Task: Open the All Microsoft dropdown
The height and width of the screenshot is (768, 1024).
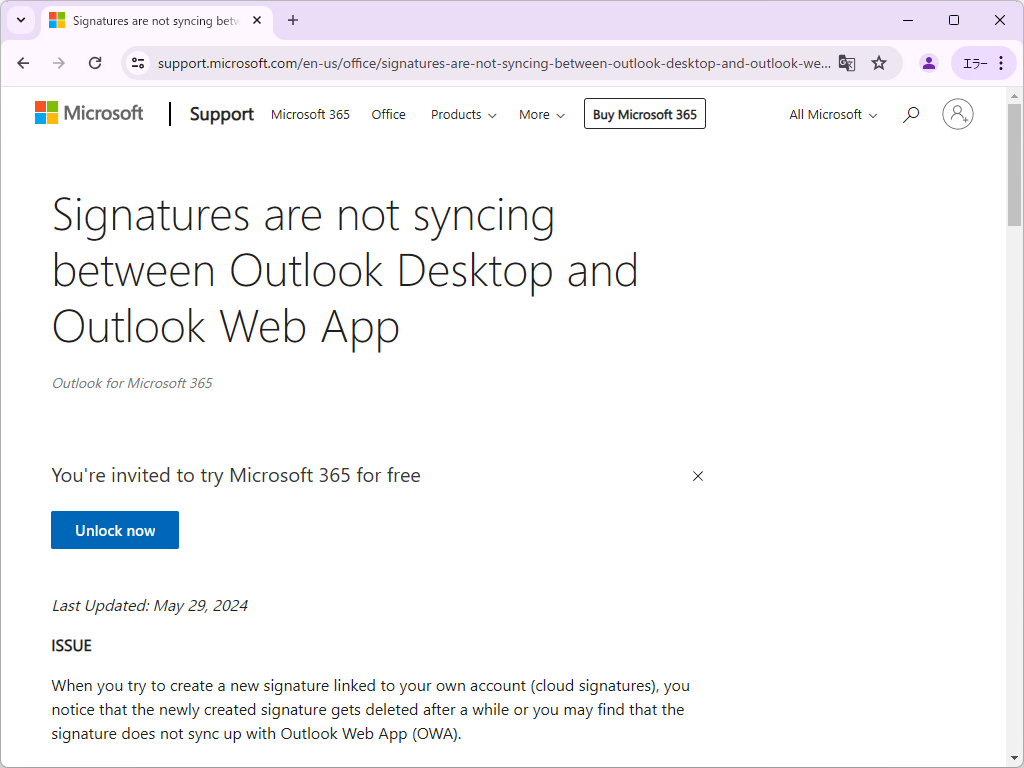Action: coord(833,115)
